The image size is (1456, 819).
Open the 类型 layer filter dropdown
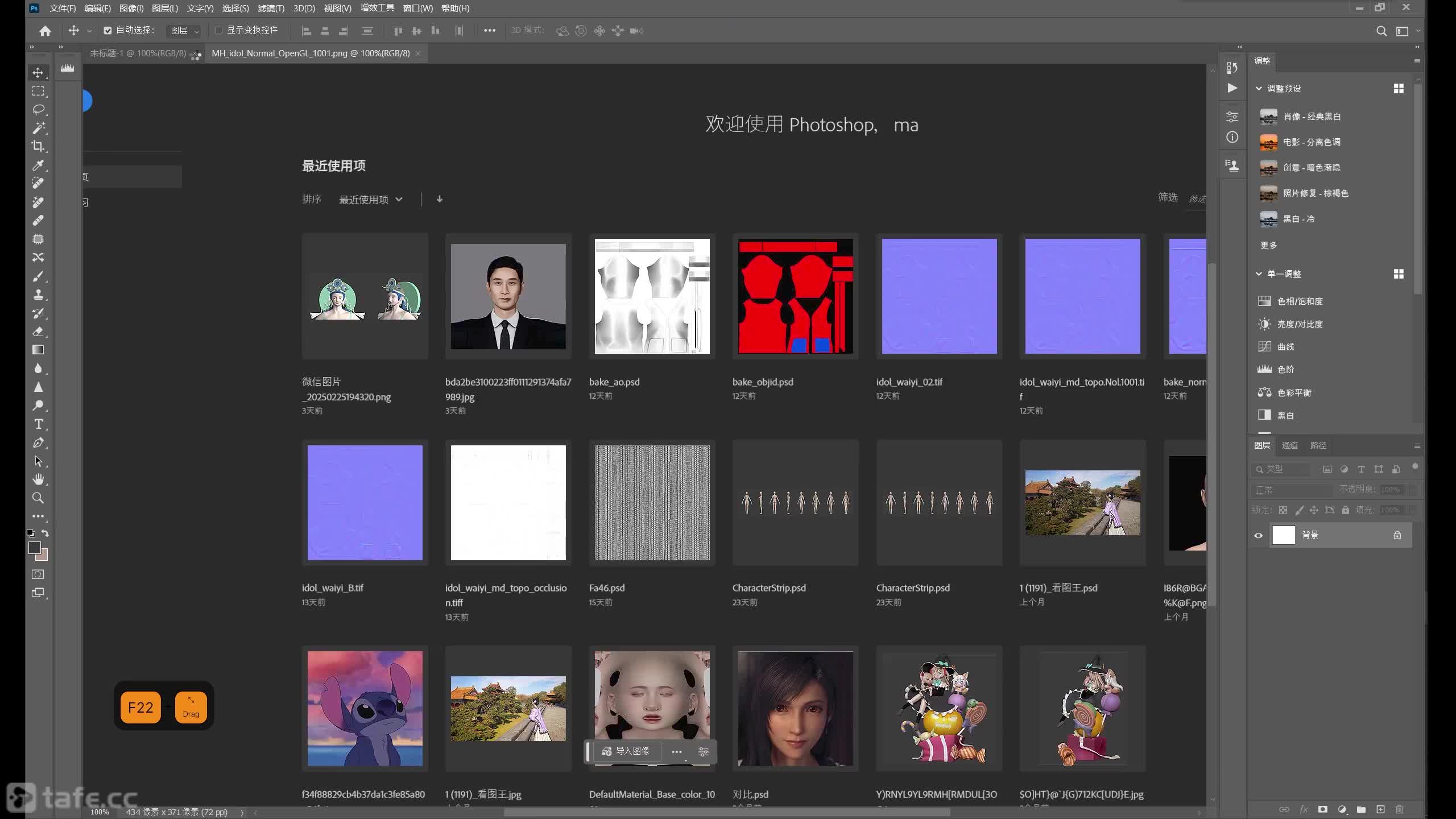1281,469
